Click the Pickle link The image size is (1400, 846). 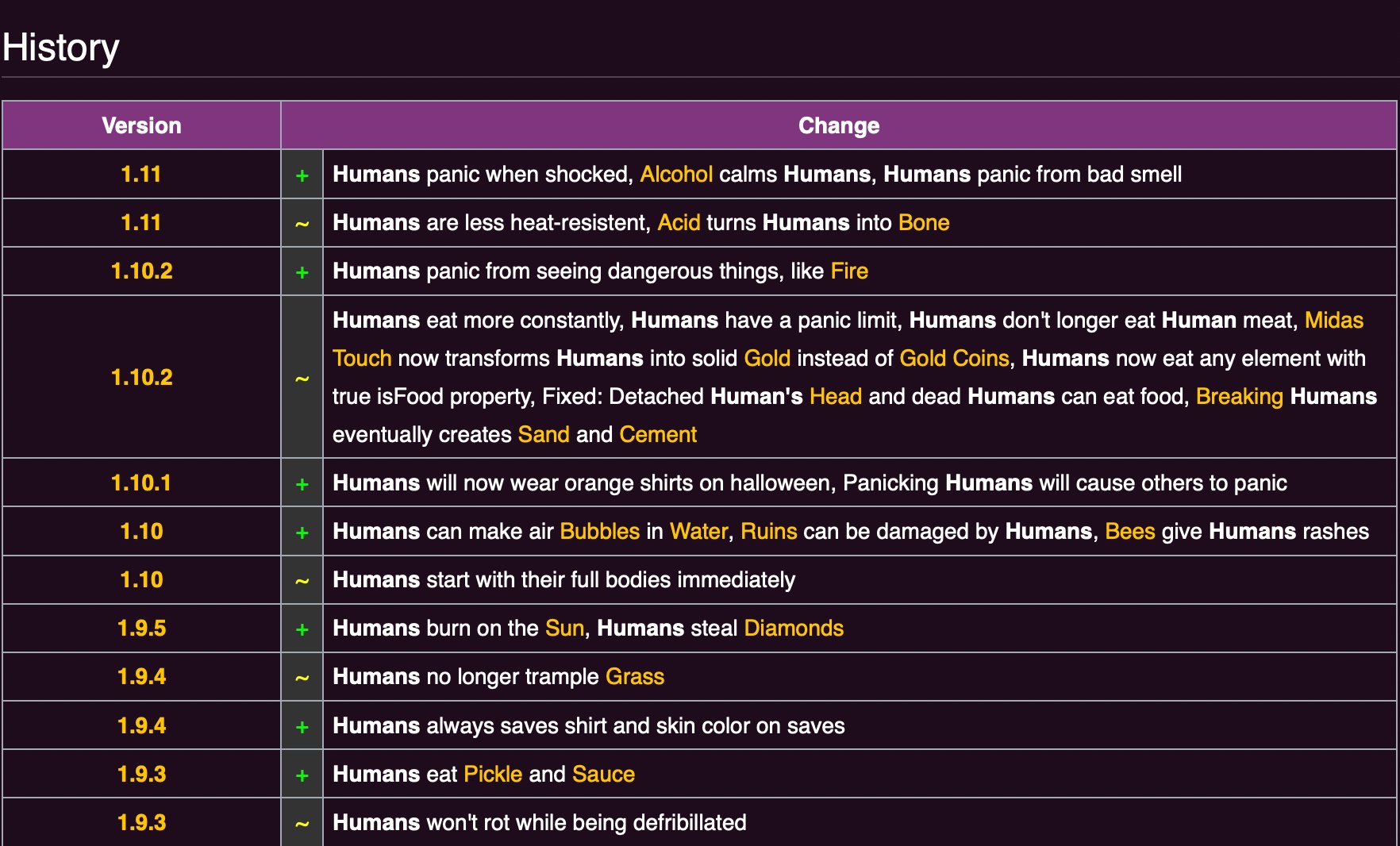tap(493, 775)
